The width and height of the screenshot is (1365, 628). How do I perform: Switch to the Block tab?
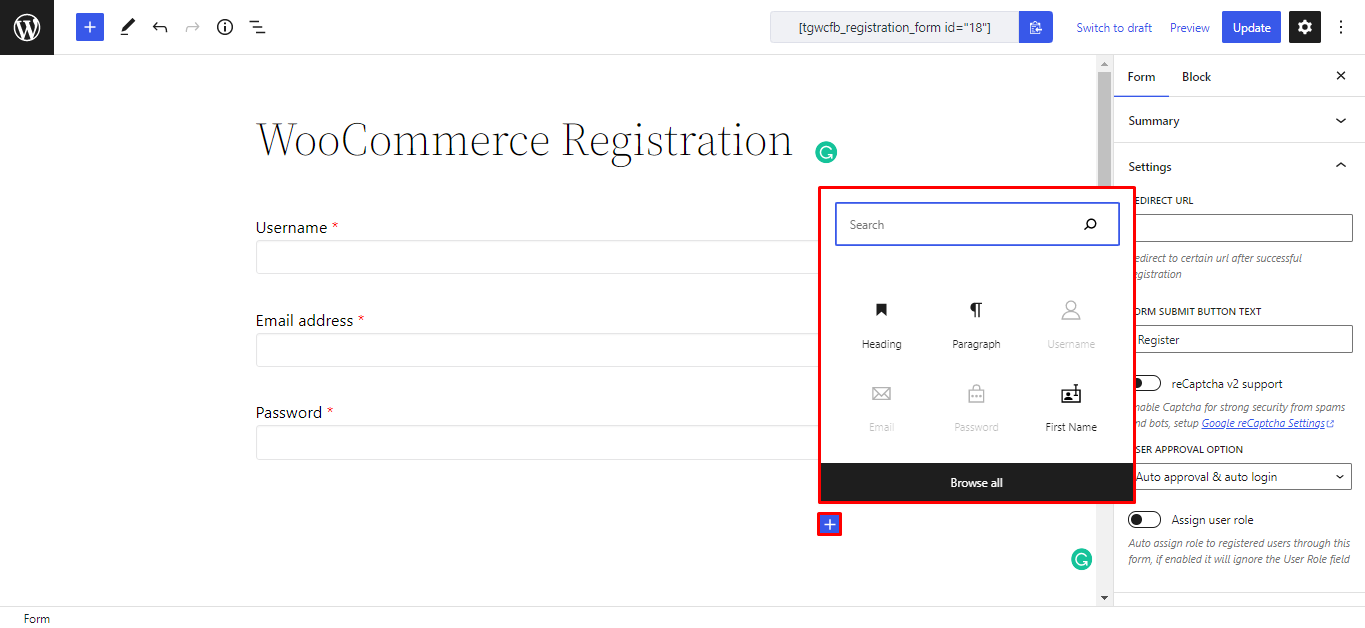1195,76
